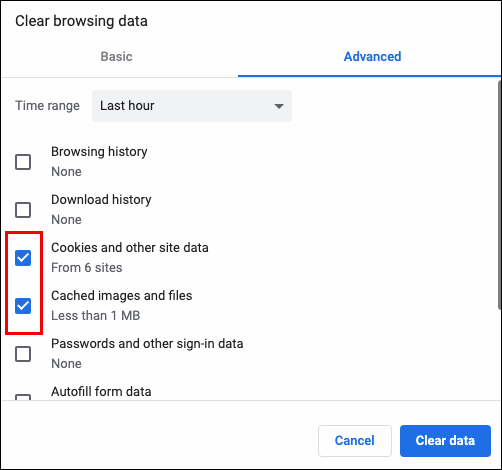Uncheck Cached images and files
This screenshot has height=470, width=502.
click(23, 306)
